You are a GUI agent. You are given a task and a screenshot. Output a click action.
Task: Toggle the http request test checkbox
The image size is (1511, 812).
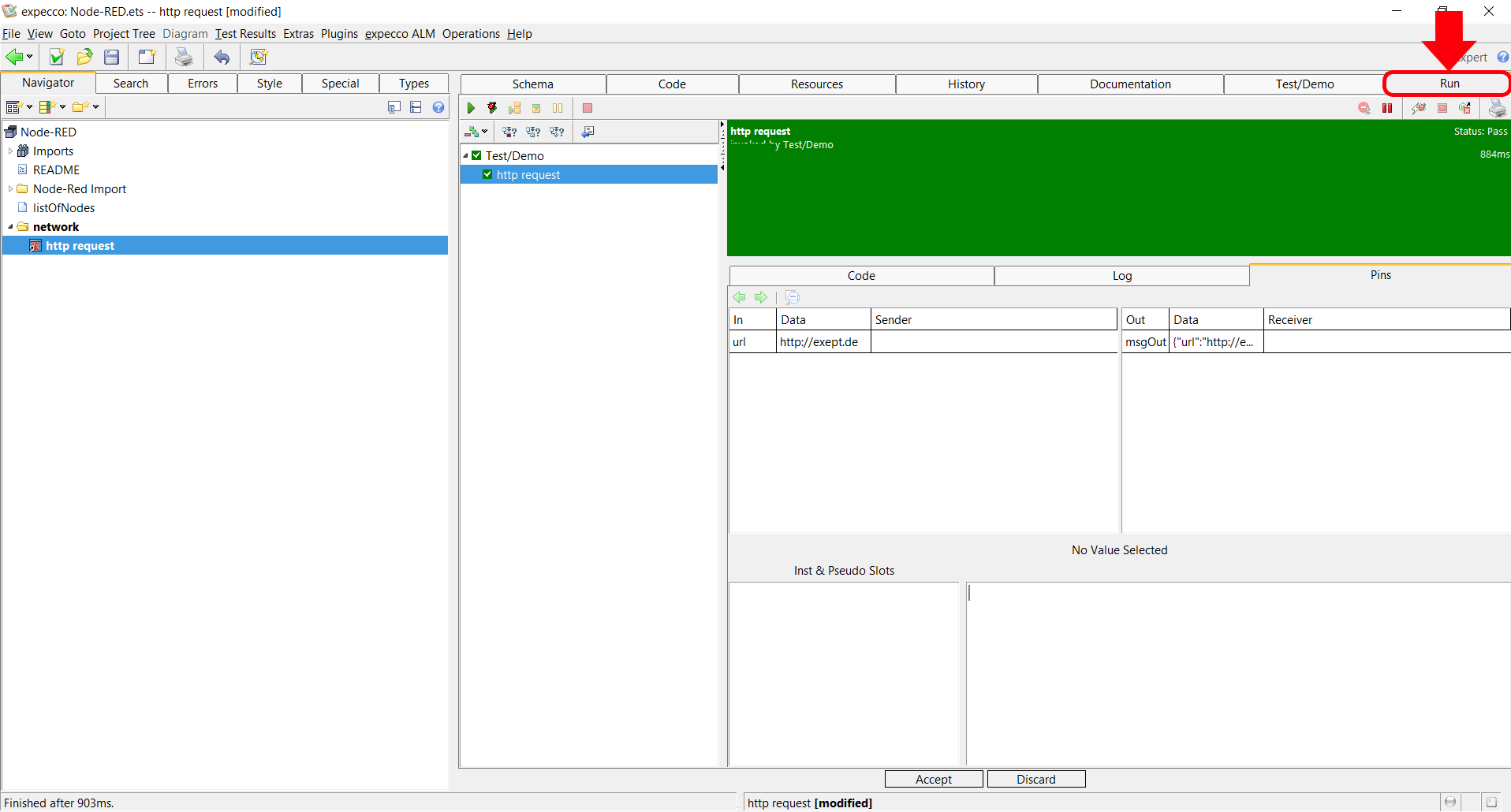(x=487, y=175)
